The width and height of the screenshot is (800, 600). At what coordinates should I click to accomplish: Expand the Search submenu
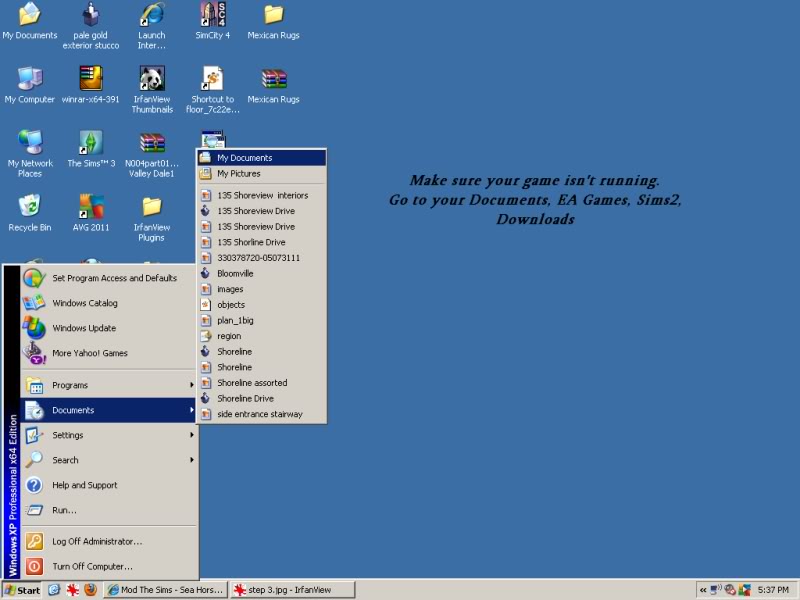coord(108,460)
